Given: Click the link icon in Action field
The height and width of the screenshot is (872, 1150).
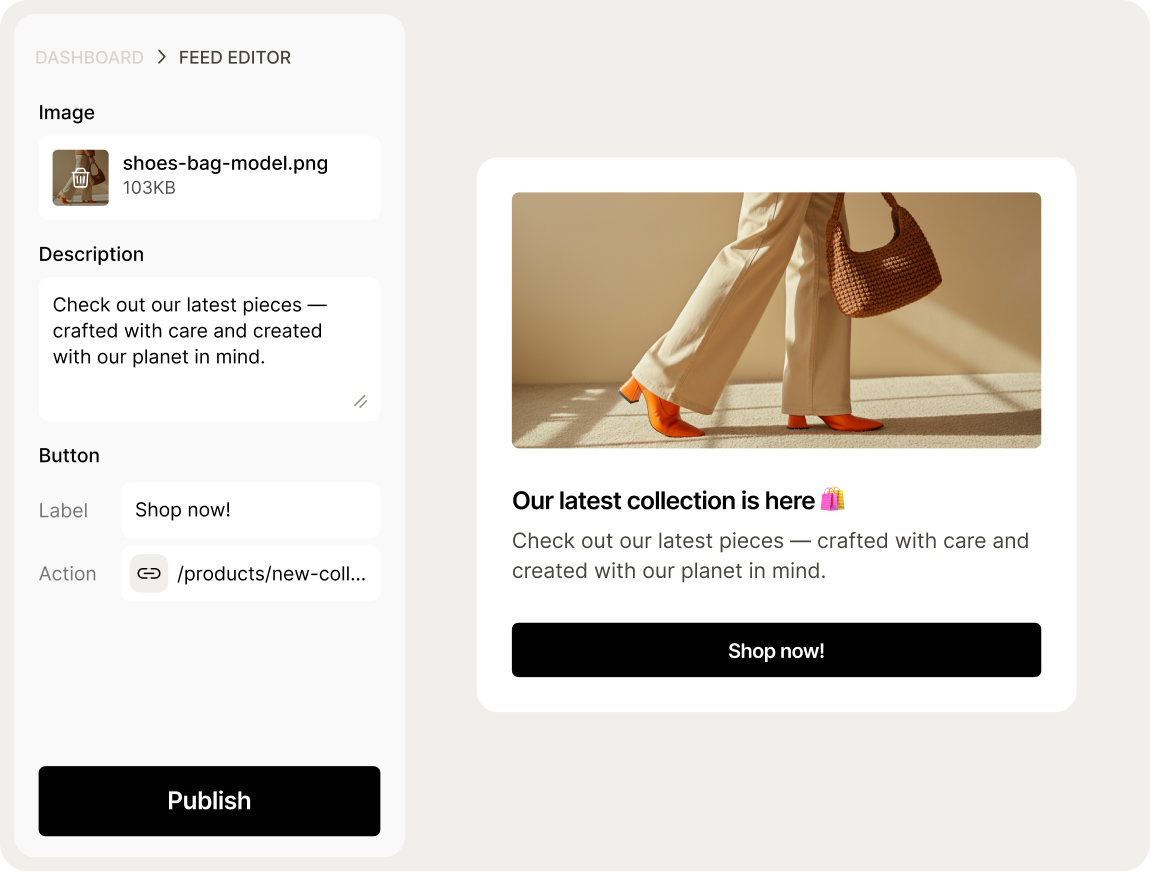Looking at the screenshot, I should (149, 574).
